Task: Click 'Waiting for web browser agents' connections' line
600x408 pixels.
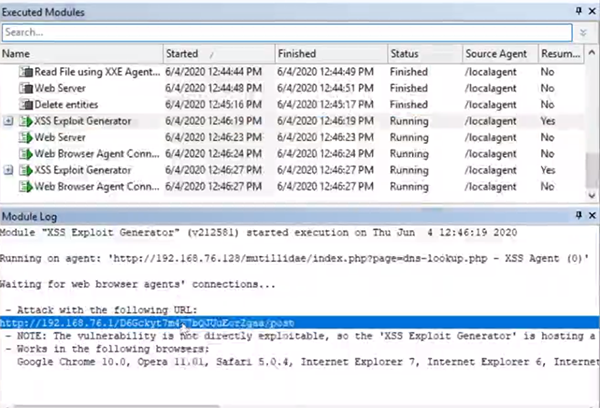Action: point(137,284)
